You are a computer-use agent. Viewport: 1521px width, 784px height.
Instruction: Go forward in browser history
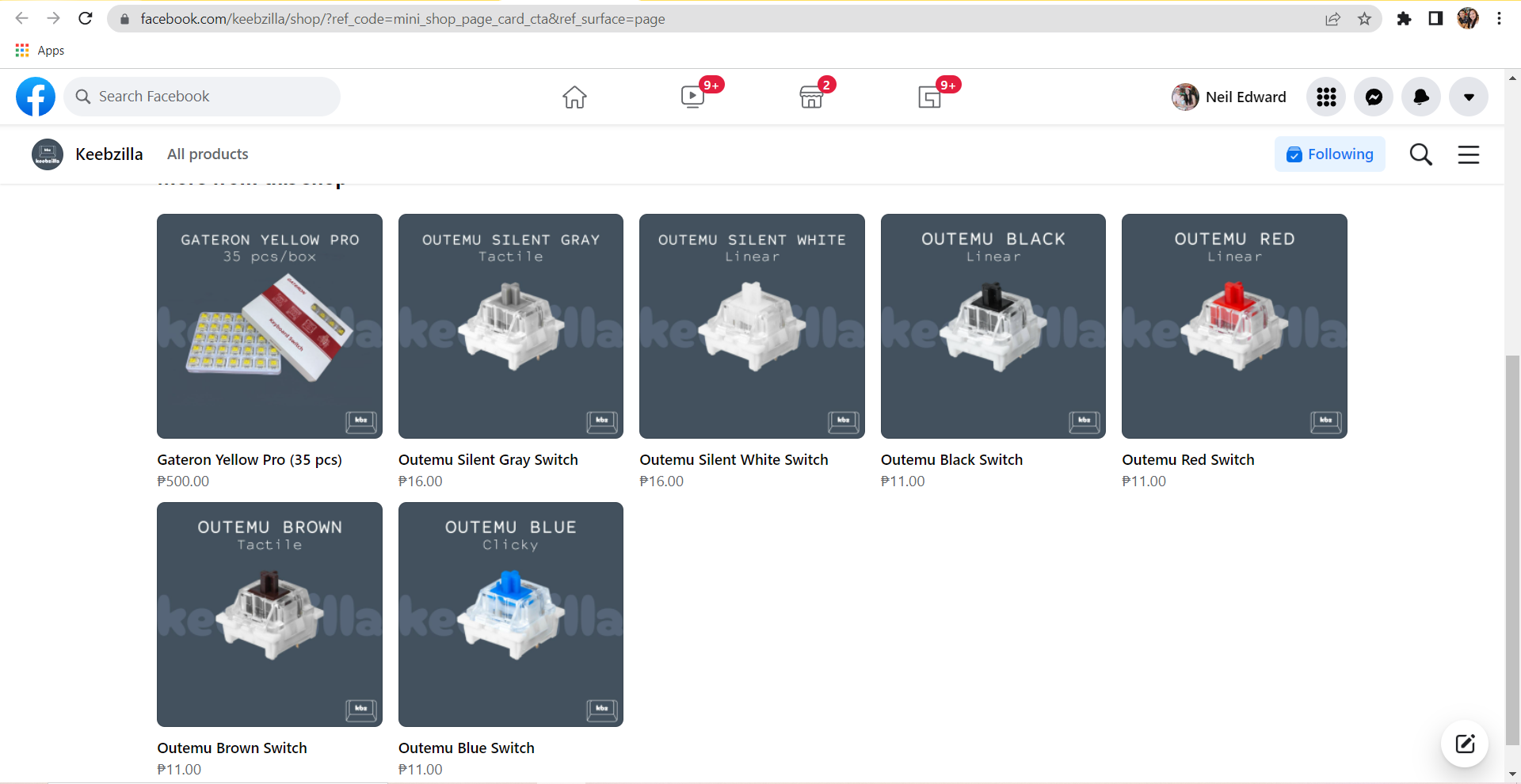pos(53,18)
